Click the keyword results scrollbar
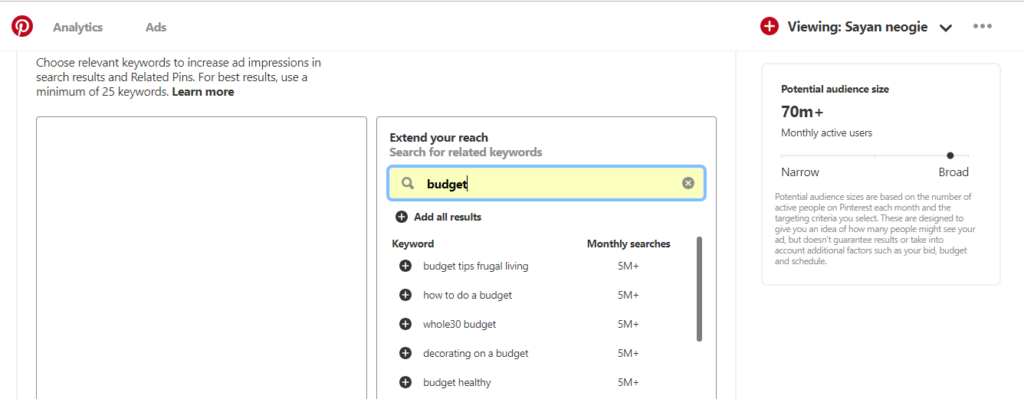 tap(699, 289)
